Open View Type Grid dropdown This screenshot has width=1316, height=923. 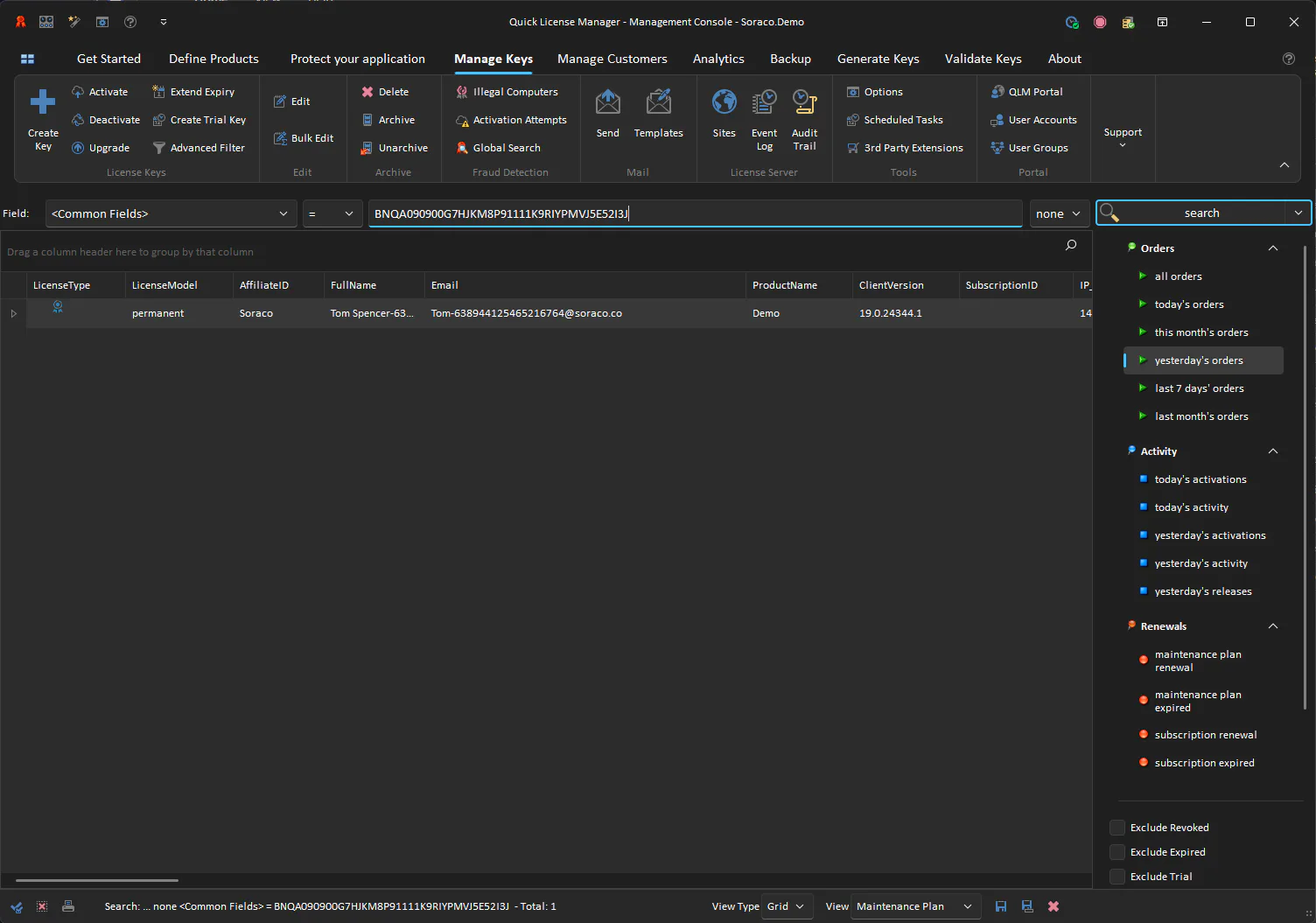click(x=787, y=906)
